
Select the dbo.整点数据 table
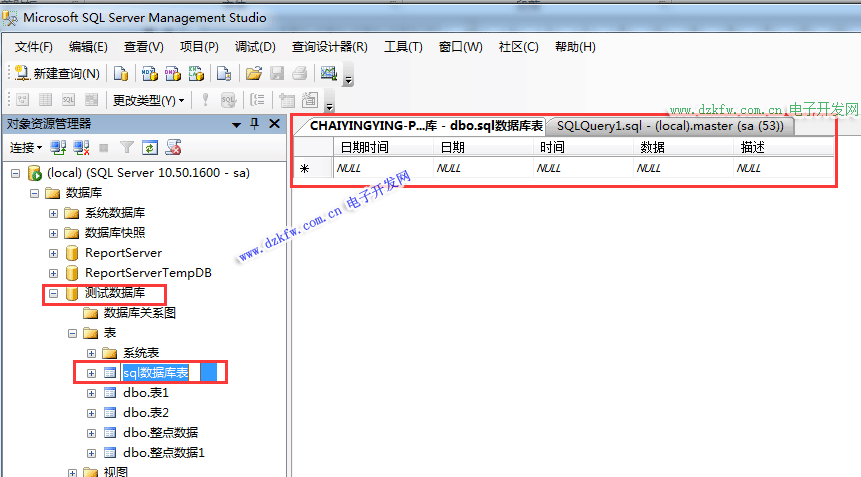point(160,433)
